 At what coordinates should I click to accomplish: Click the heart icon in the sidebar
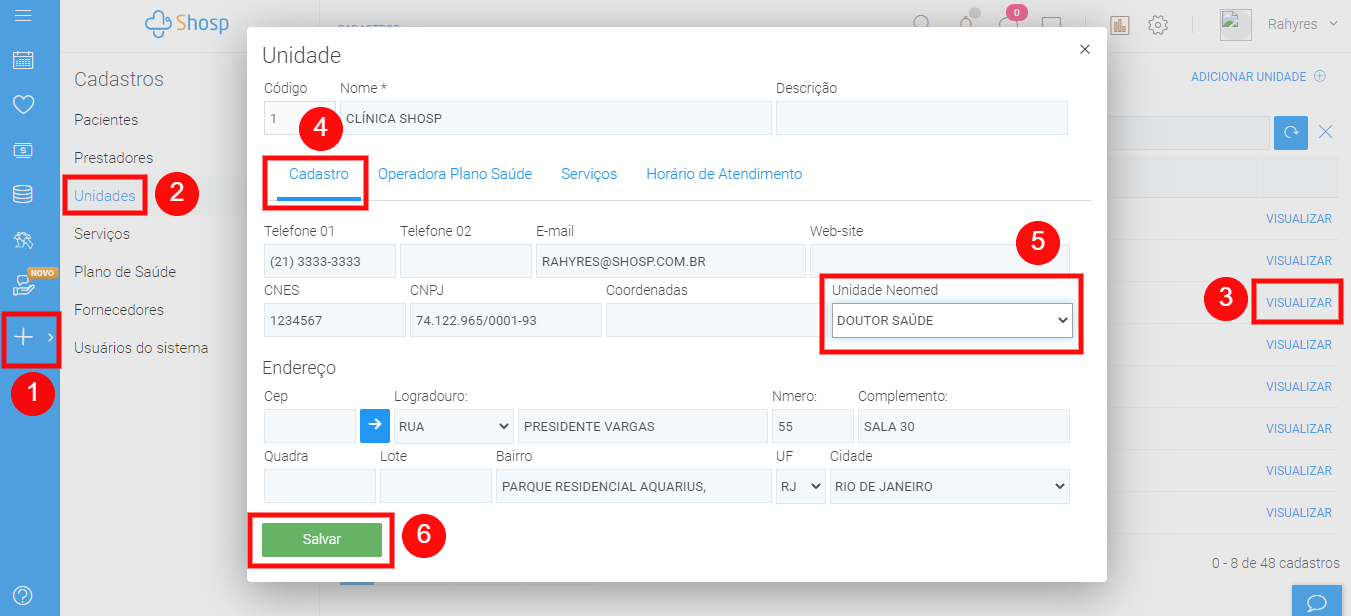(x=23, y=104)
